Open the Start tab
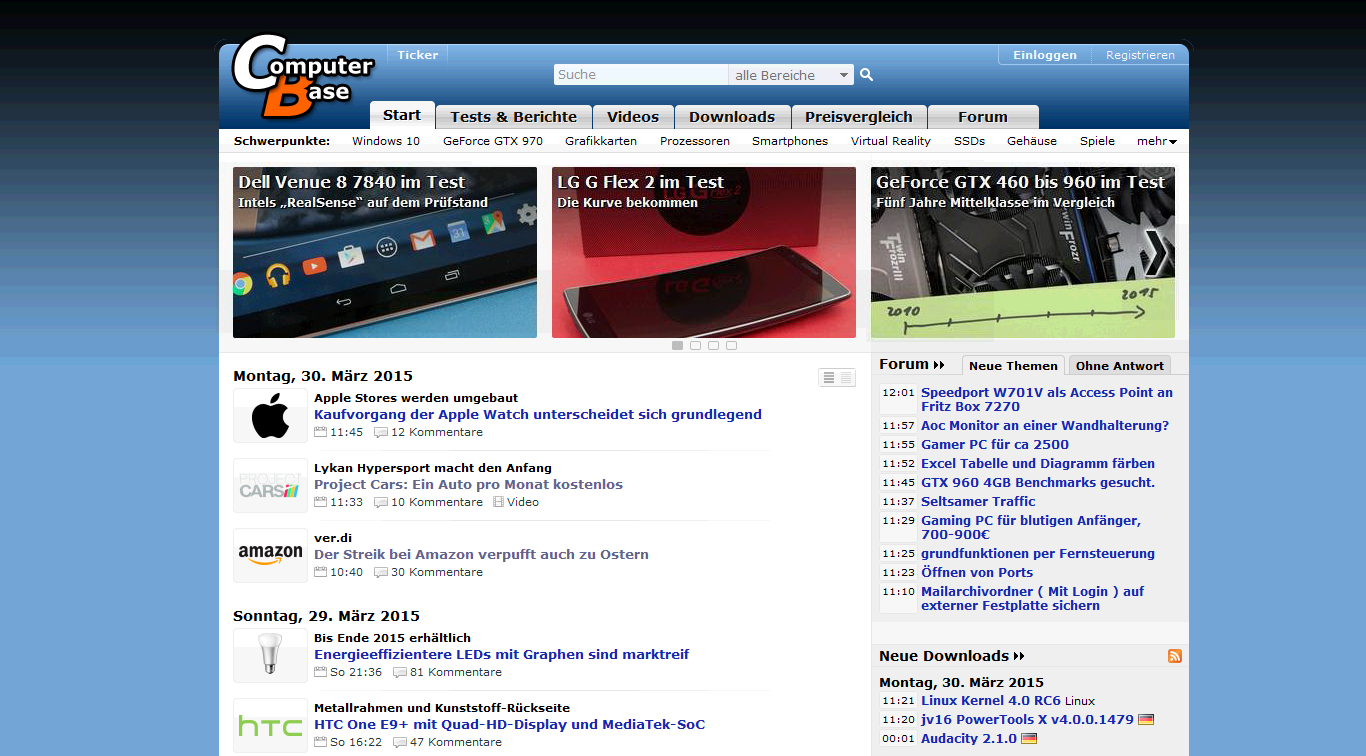 [402, 115]
